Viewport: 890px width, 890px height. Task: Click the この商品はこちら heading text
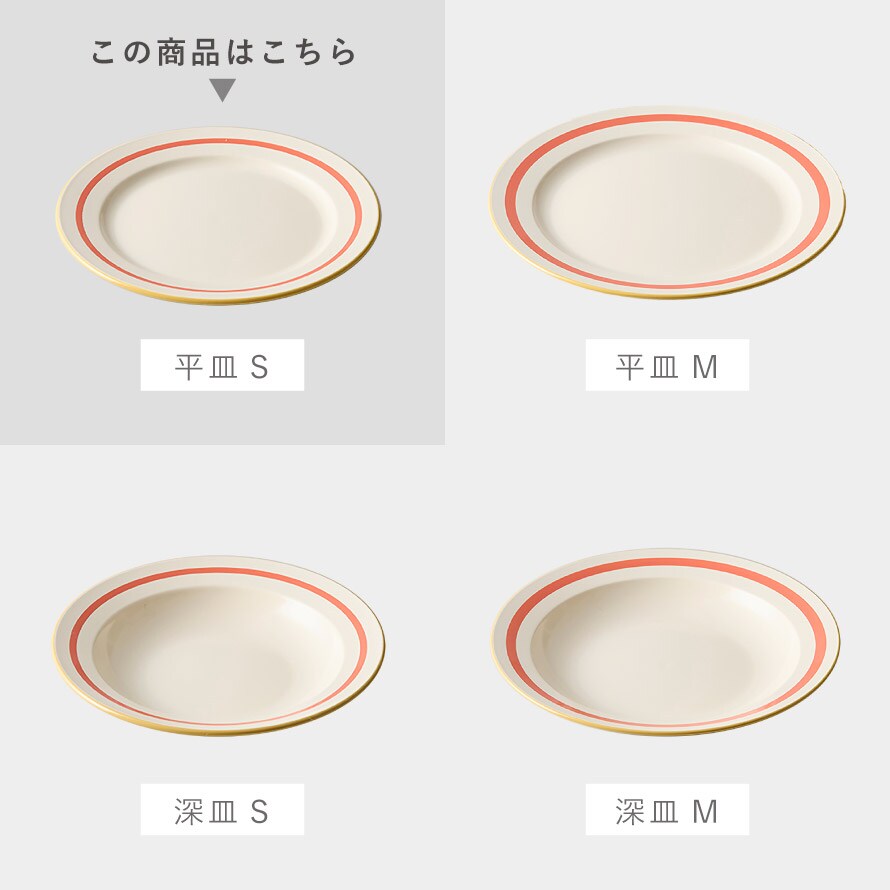point(223,52)
